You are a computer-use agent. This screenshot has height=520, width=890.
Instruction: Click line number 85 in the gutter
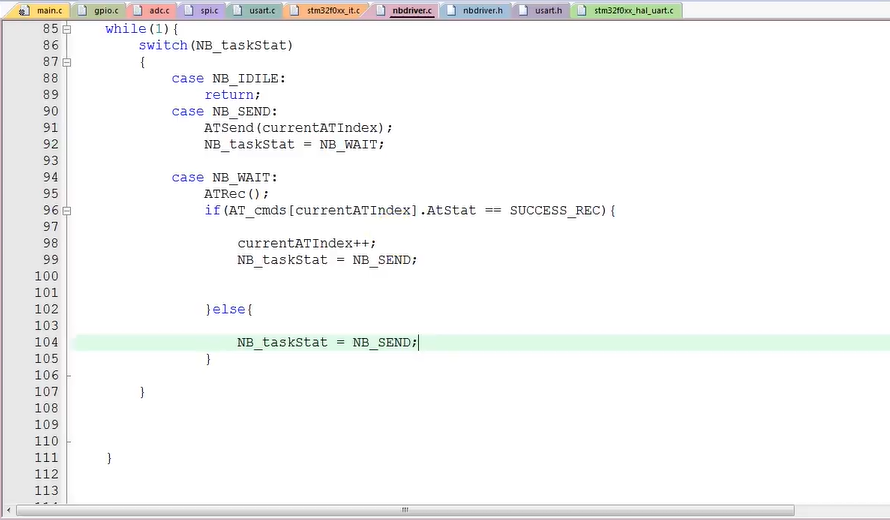tap(51, 29)
